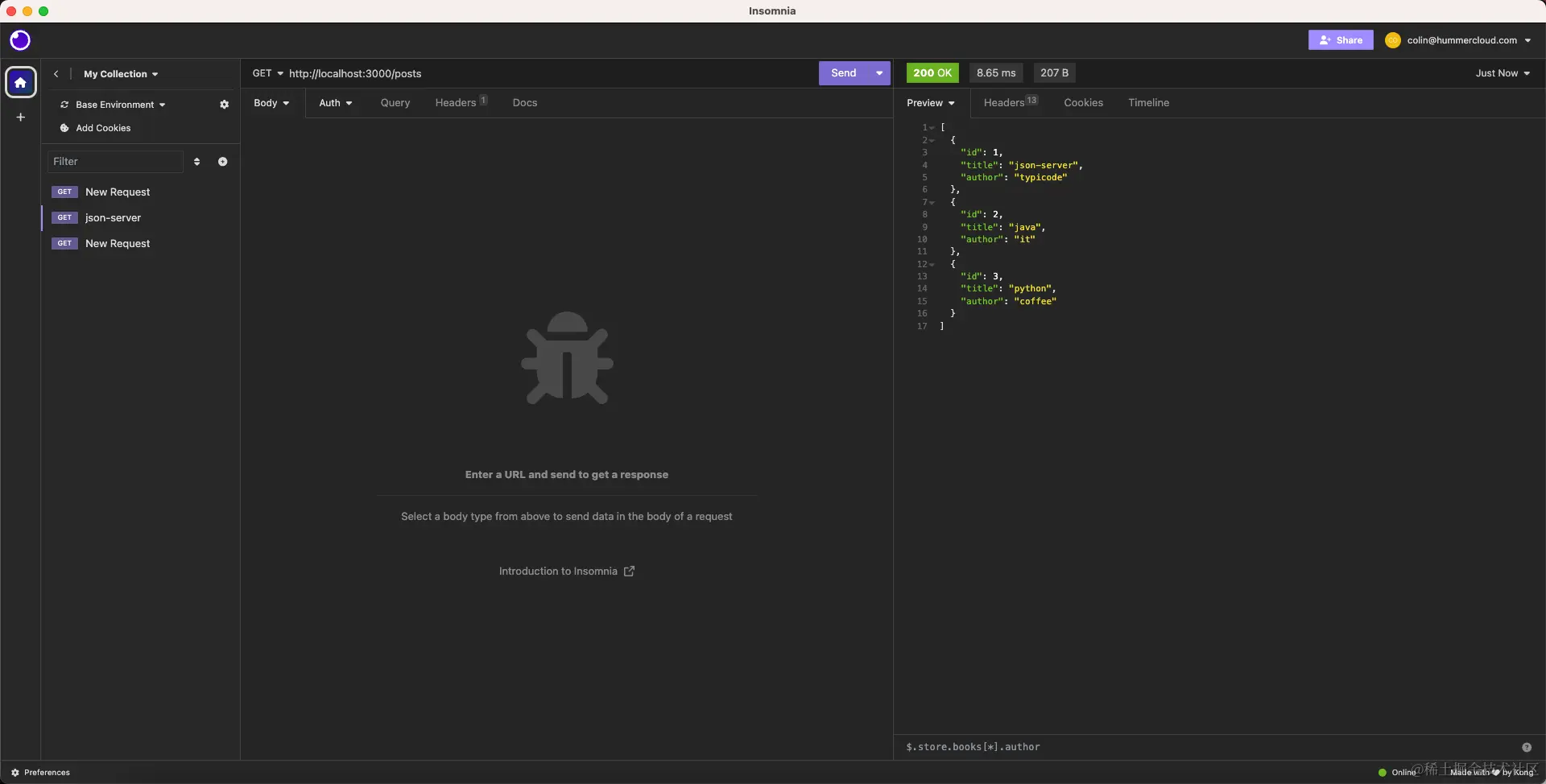Open the external link icon beside Introduction
The image size is (1546, 784).
click(x=630, y=571)
